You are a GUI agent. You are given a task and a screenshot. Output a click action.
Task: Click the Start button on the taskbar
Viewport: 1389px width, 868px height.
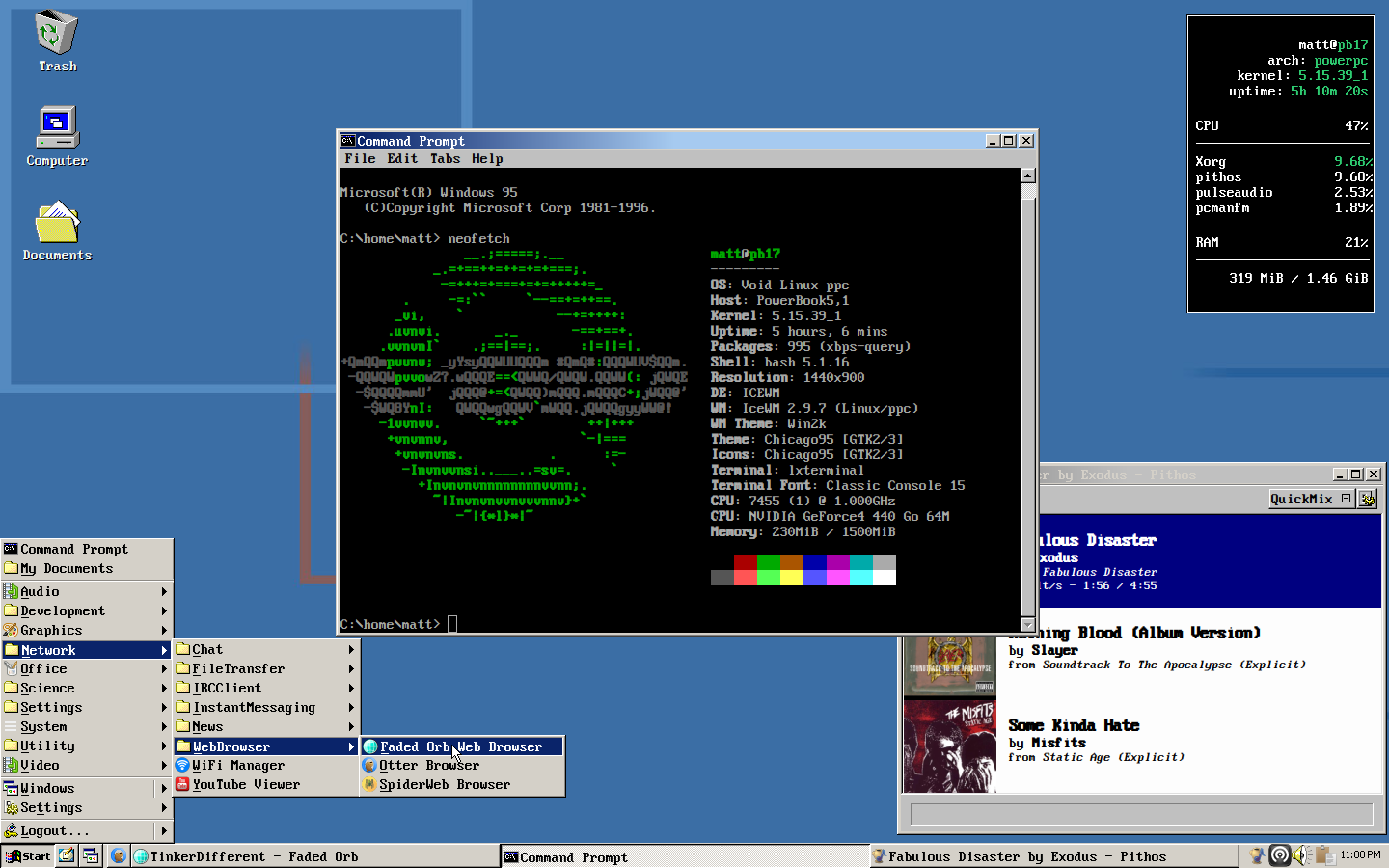28,855
